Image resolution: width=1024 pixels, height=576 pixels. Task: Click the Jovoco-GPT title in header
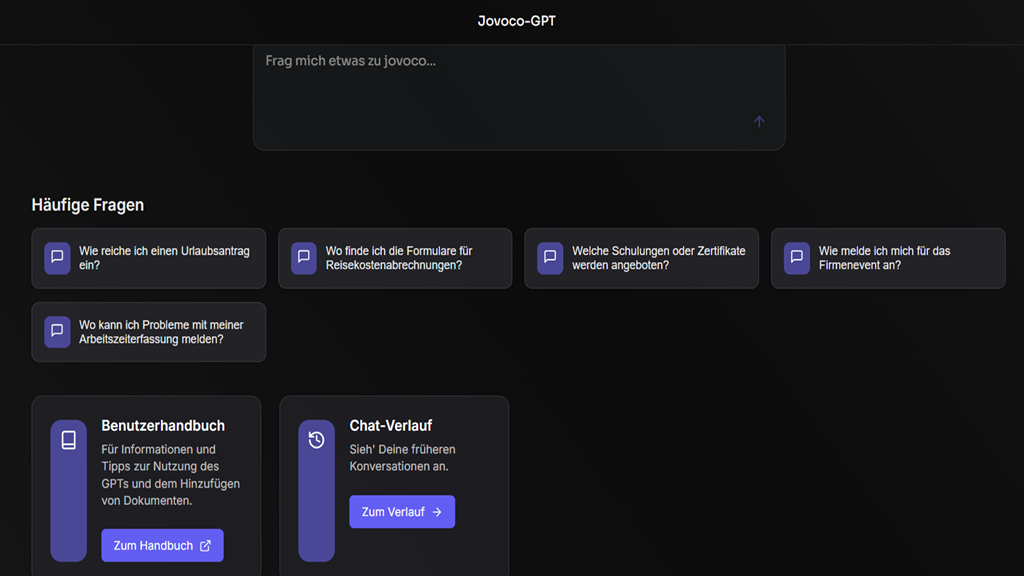click(x=517, y=21)
